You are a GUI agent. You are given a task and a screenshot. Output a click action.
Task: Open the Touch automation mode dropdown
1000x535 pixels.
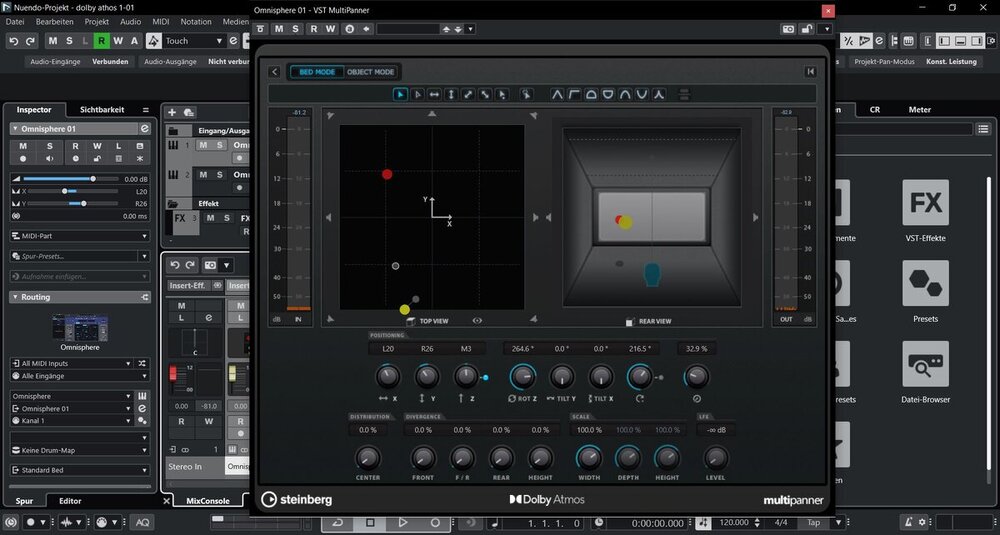coord(219,41)
